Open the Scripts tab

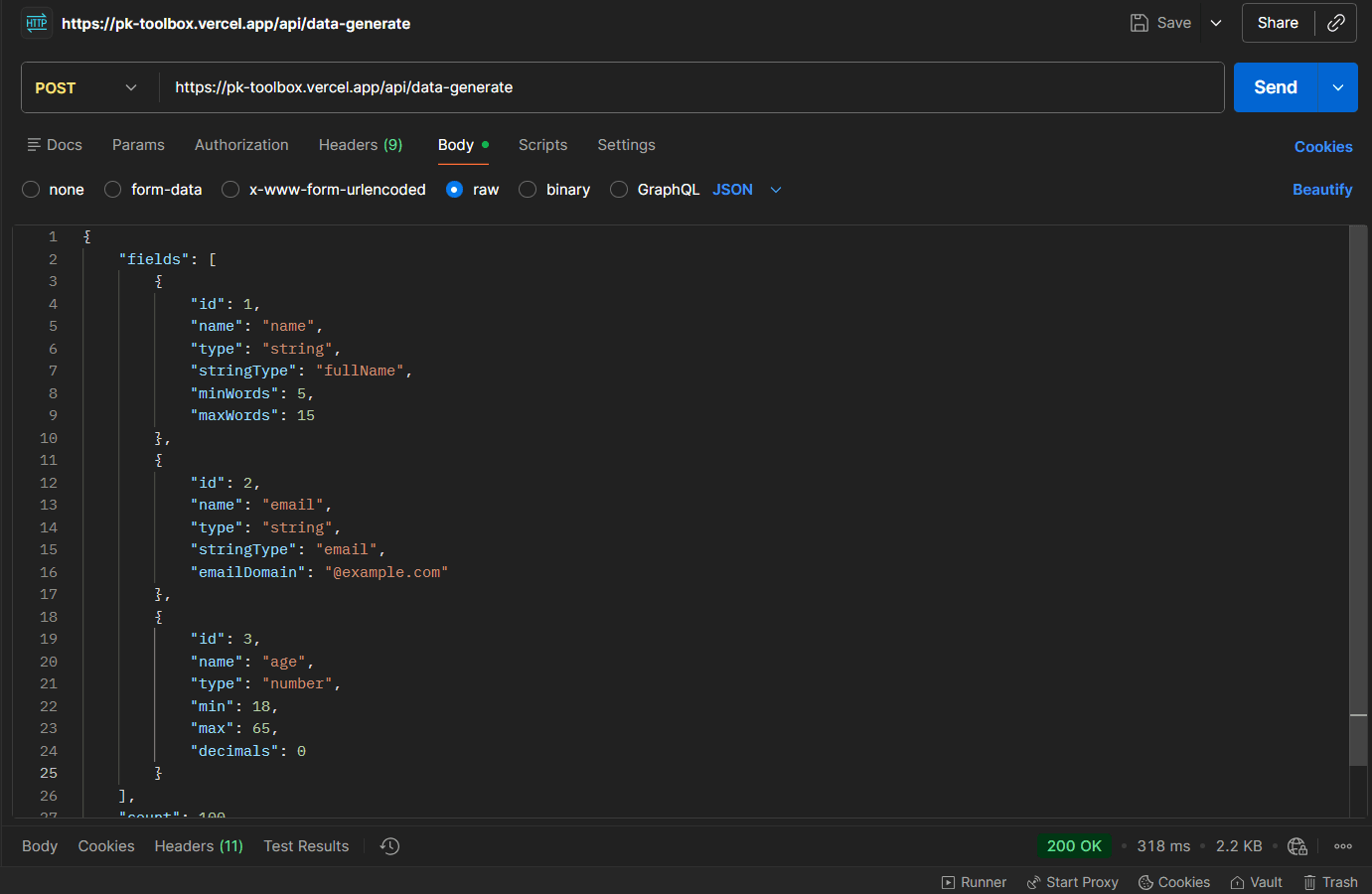tap(542, 145)
